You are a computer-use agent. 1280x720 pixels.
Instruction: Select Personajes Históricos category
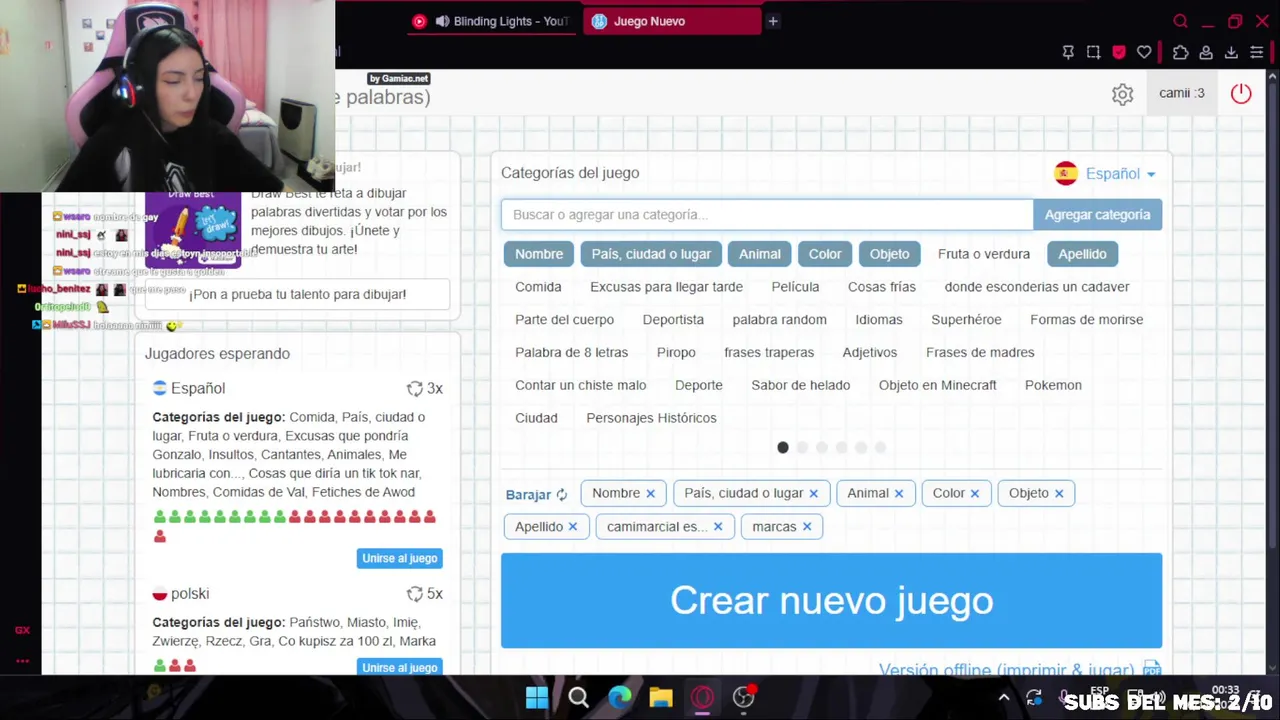click(651, 418)
